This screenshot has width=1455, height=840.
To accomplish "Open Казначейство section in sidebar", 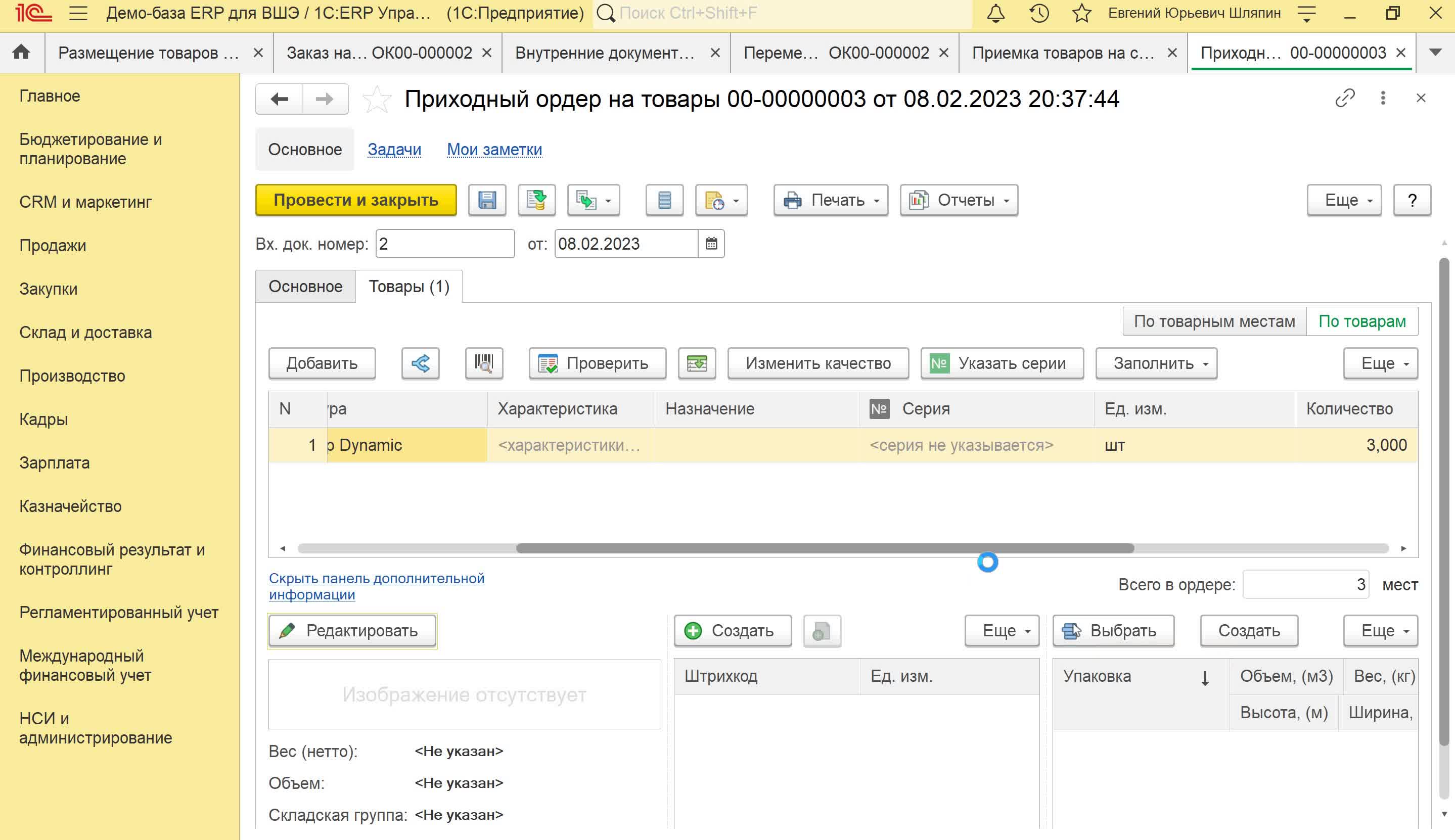I will (70, 506).
